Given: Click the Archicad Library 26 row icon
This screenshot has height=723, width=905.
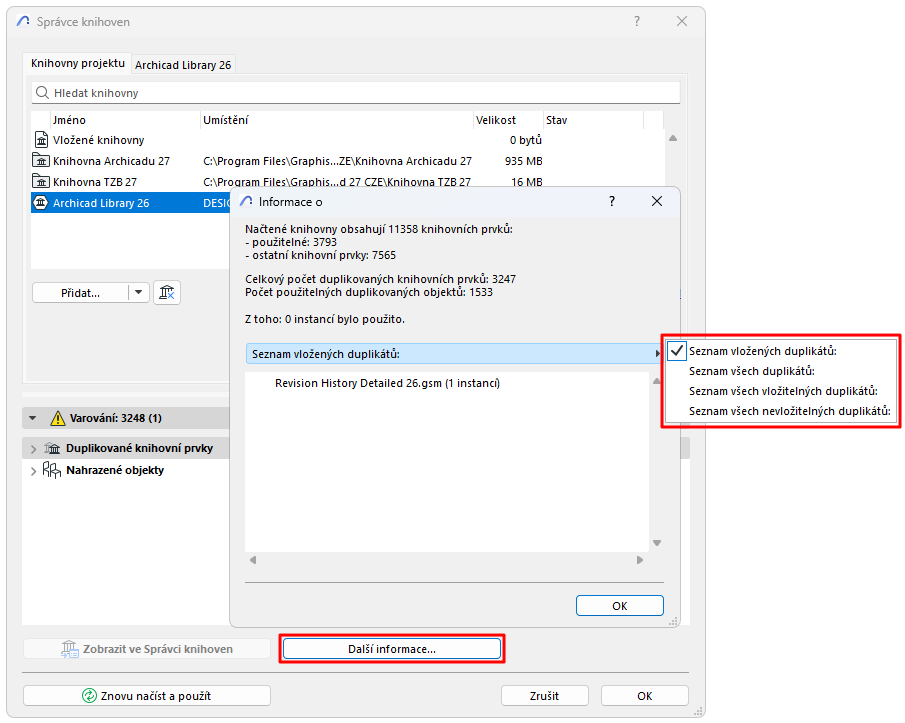Looking at the screenshot, I should 40,203.
